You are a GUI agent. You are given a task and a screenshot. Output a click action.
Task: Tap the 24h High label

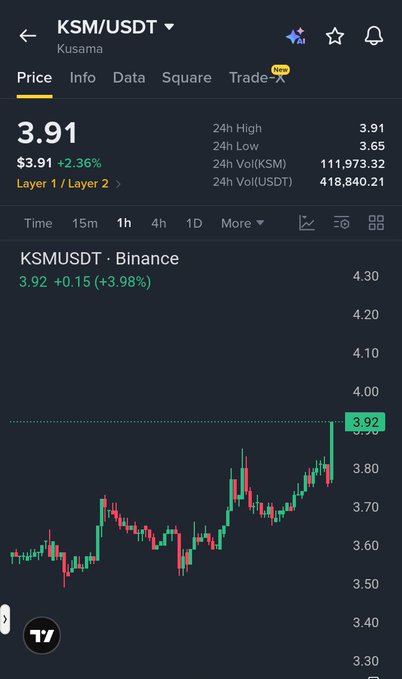[x=237, y=128]
